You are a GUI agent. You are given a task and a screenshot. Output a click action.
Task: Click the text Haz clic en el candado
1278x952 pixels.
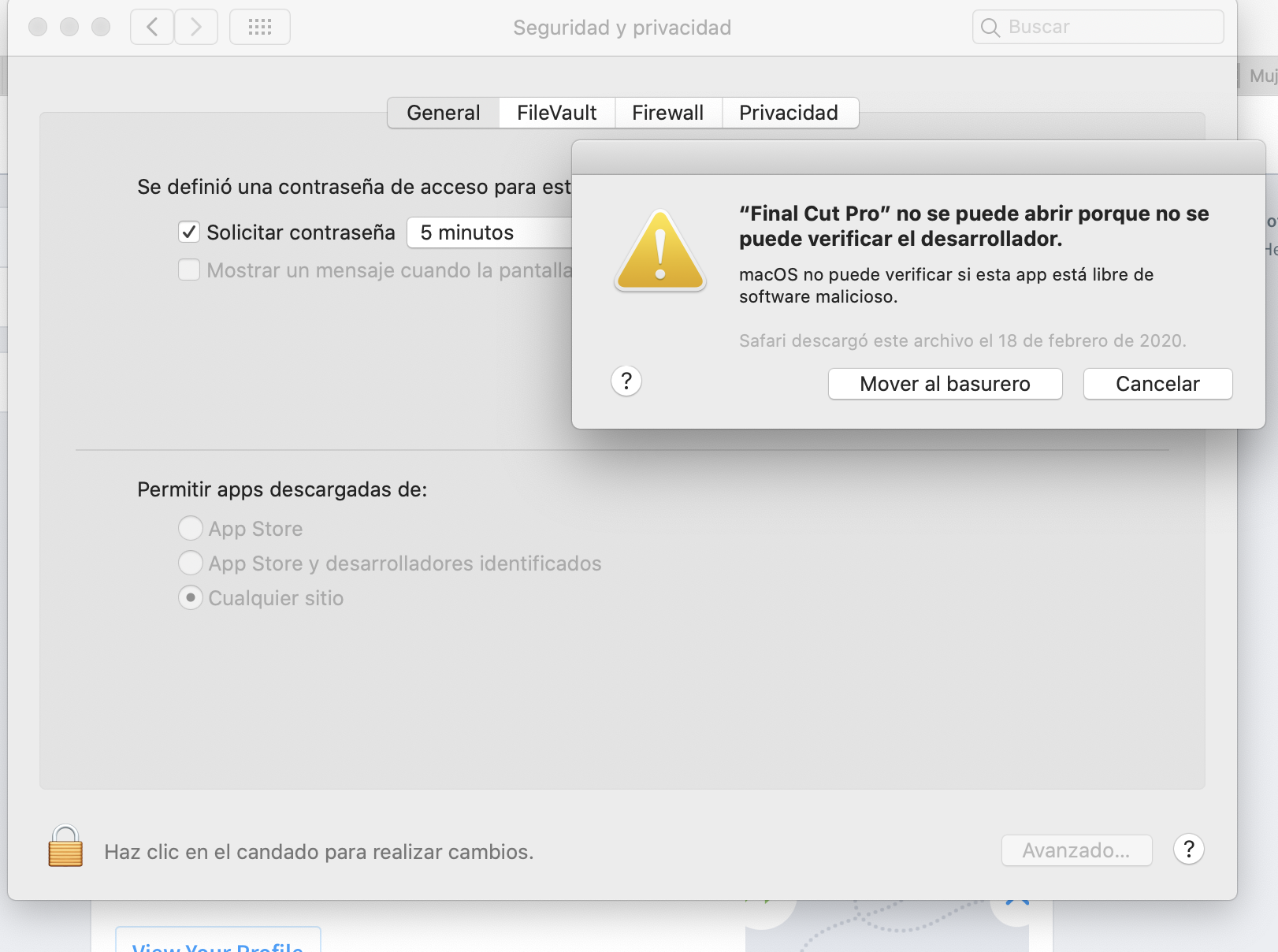[x=319, y=852]
